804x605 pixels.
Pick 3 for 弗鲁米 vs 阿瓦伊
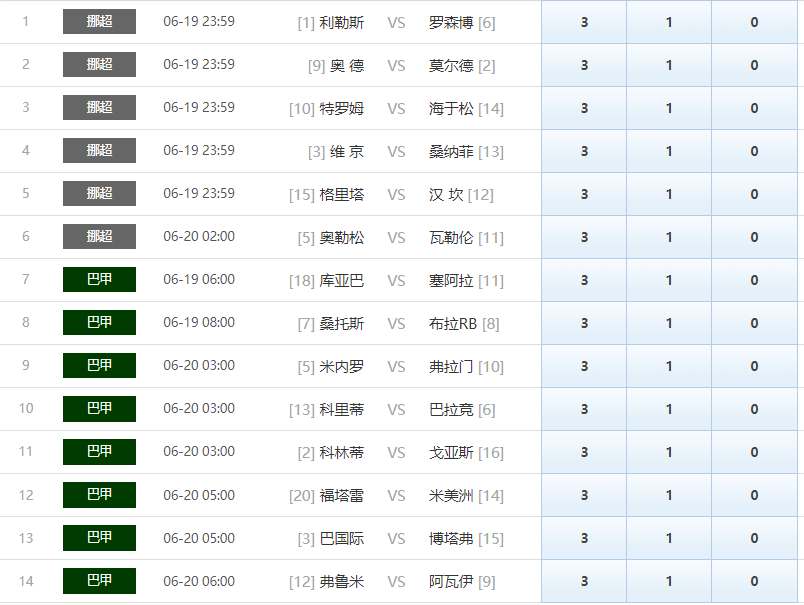click(x=584, y=581)
